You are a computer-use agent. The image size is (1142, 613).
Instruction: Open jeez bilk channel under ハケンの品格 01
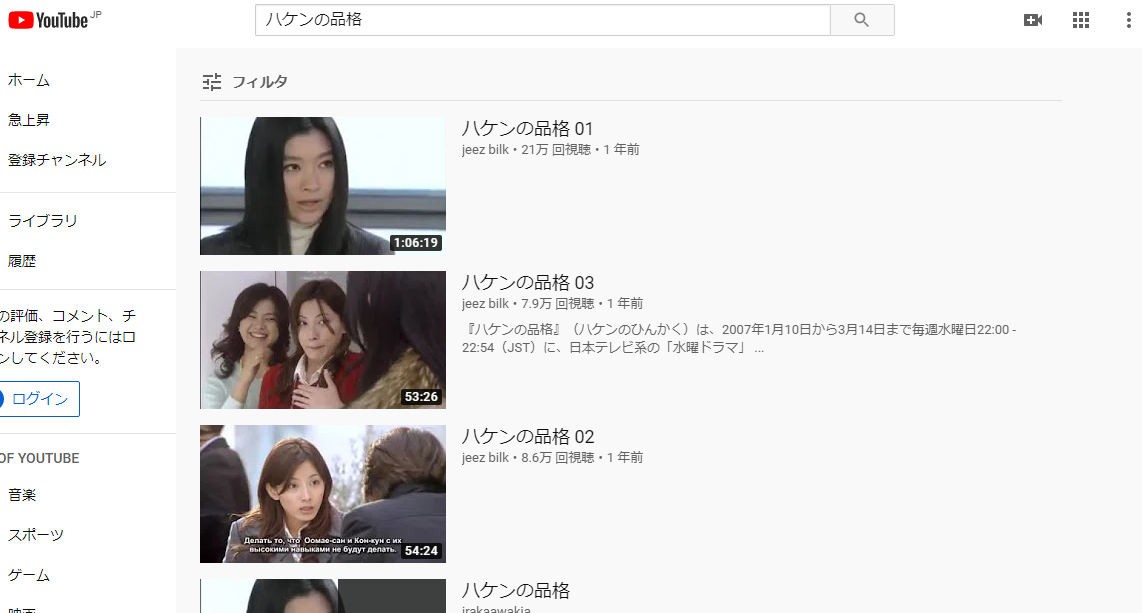485,149
